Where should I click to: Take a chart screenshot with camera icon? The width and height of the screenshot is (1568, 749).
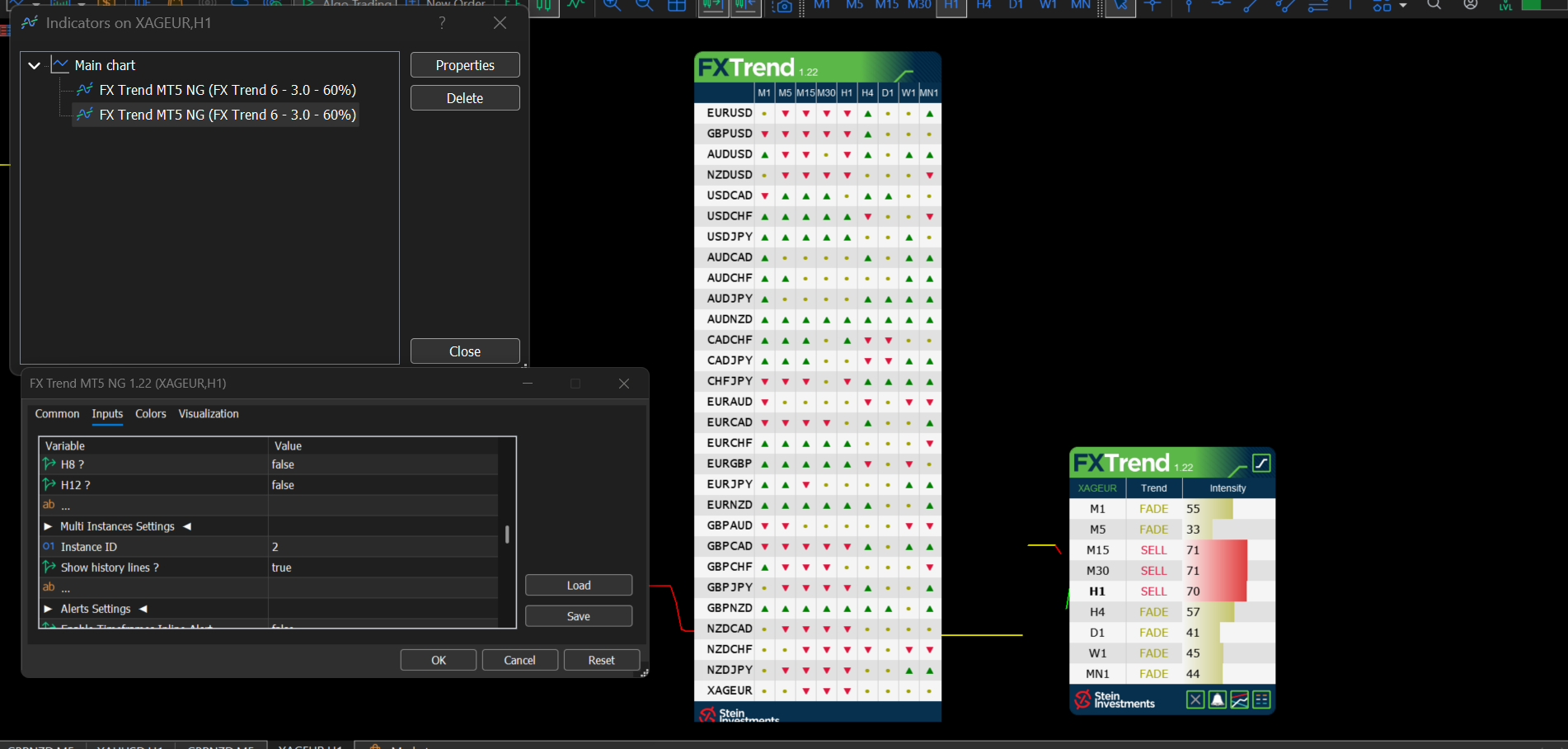pos(784,7)
